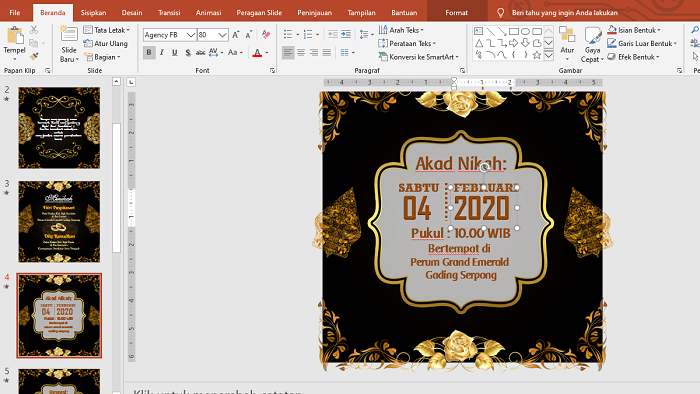Open the File tab
The image size is (700, 394).
[x=15, y=12]
